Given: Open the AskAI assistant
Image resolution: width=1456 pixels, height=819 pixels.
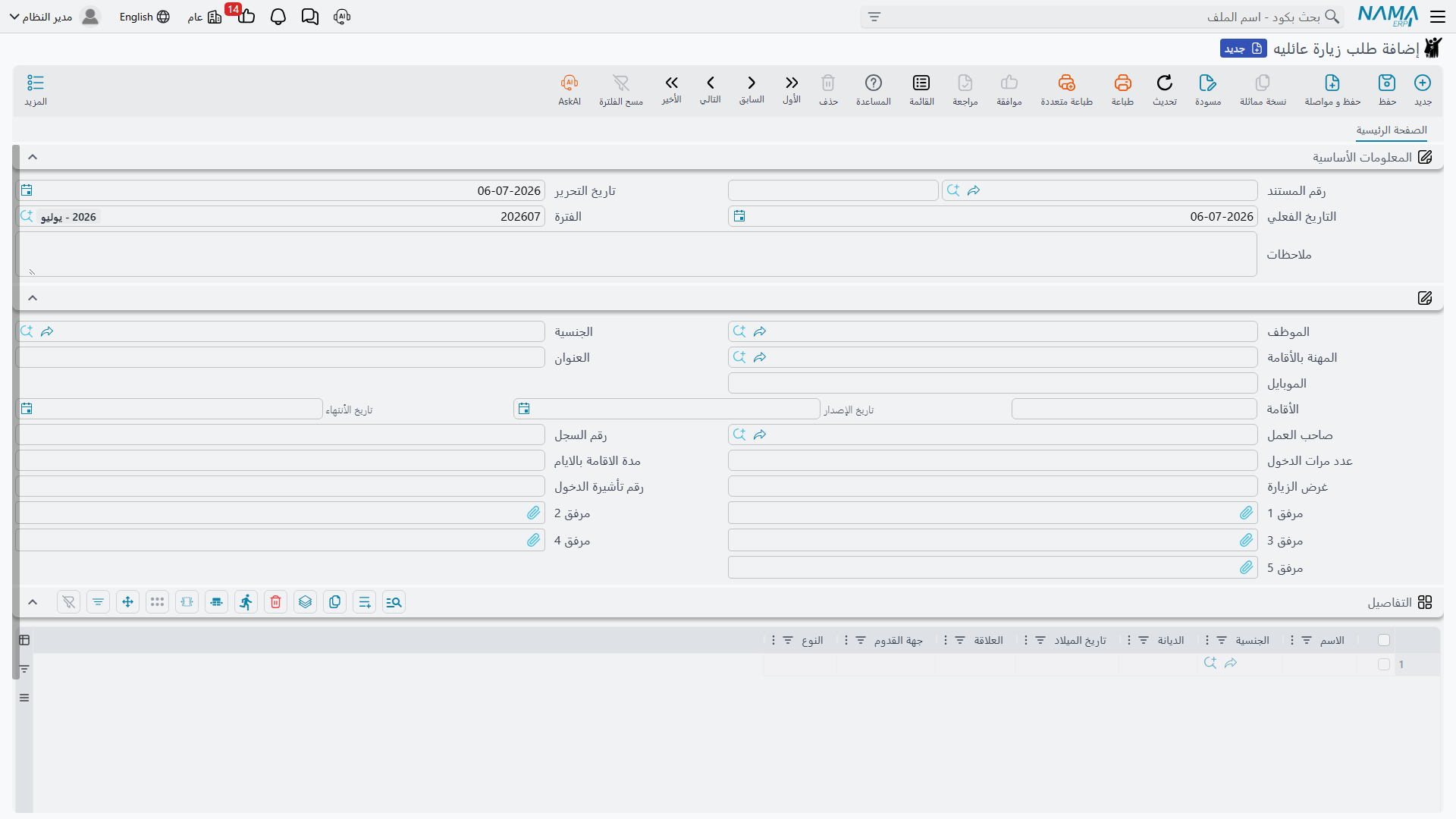Looking at the screenshot, I should (570, 83).
